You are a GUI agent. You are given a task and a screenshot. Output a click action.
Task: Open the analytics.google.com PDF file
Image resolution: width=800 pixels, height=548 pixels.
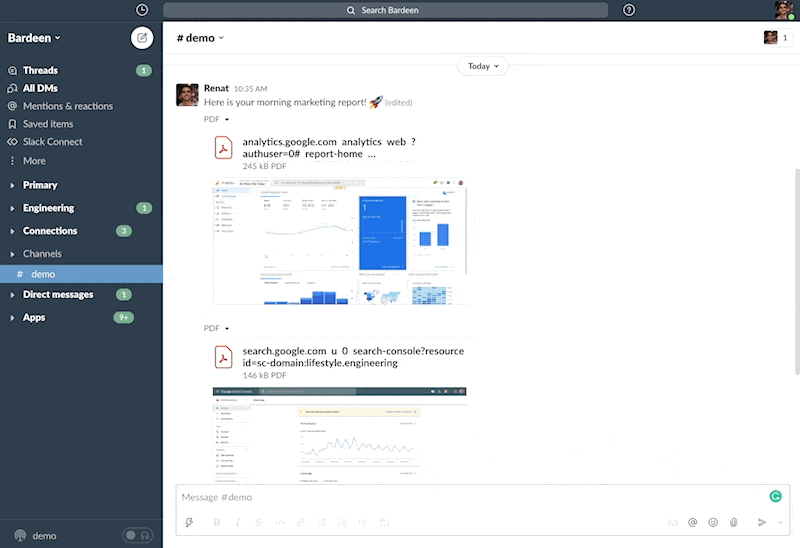pos(329,148)
